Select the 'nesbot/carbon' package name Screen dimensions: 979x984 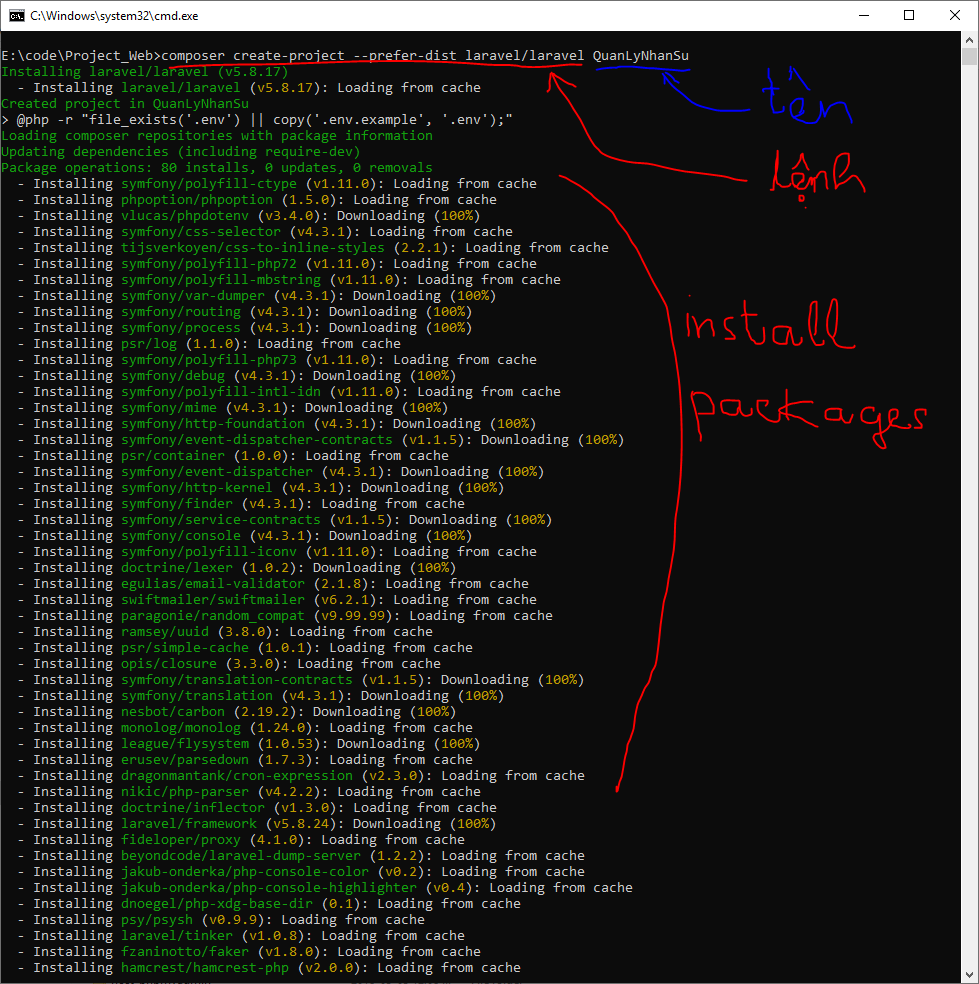click(173, 712)
